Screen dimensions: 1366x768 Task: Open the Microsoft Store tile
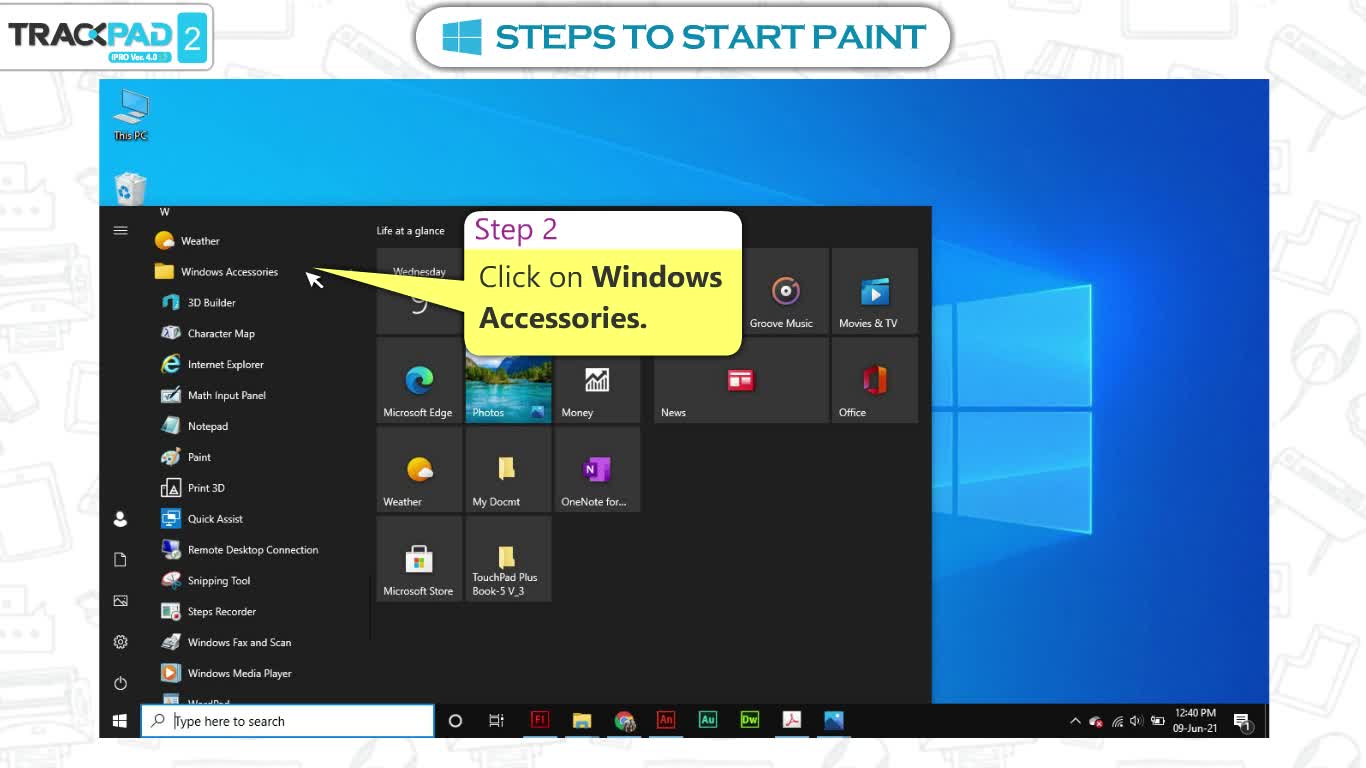point(419,559)
